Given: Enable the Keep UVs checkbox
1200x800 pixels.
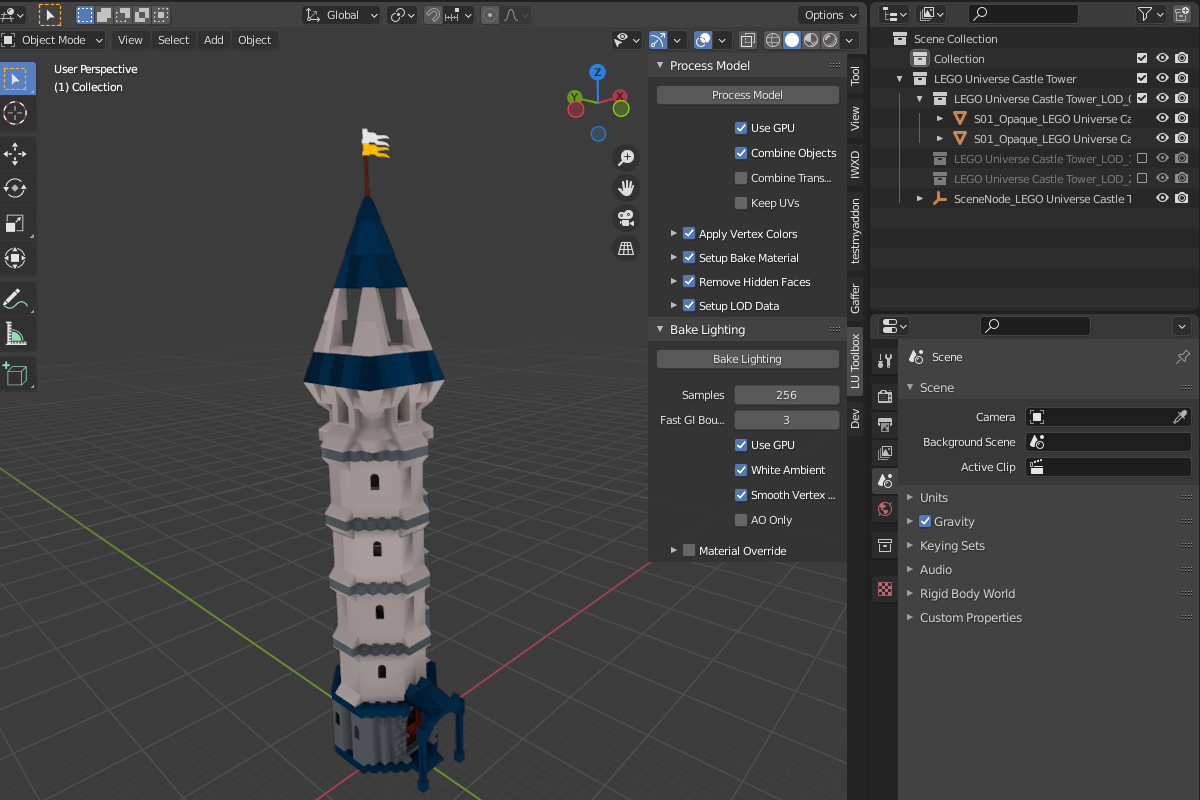Looking at the screenshot, I should tap(741, 203).
